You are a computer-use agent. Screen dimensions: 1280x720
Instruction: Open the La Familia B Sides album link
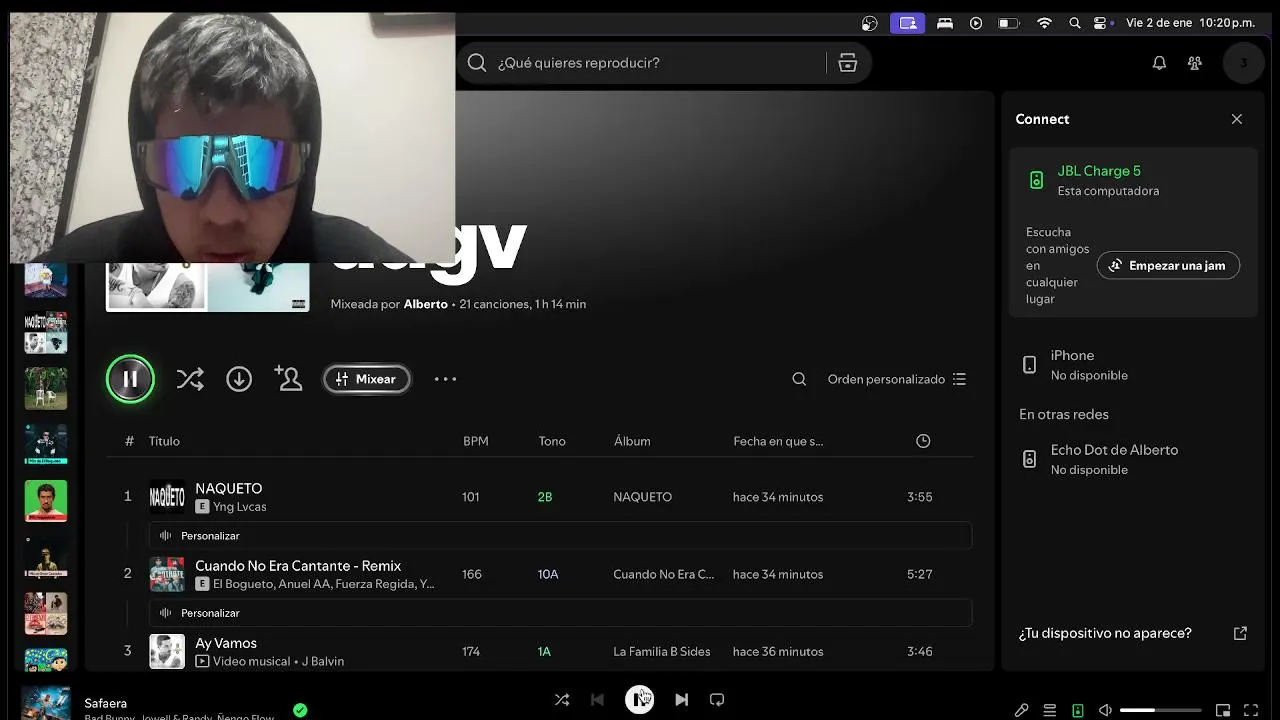662,651
